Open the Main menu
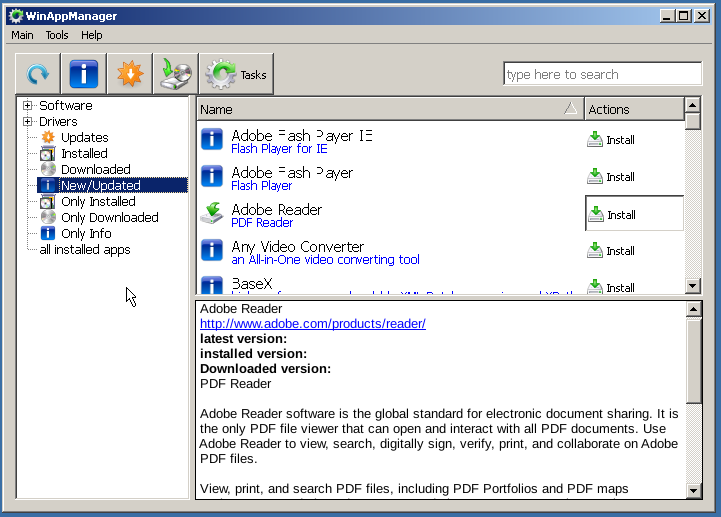Viewport: 721px width, 517px height. tap(22, 35)
